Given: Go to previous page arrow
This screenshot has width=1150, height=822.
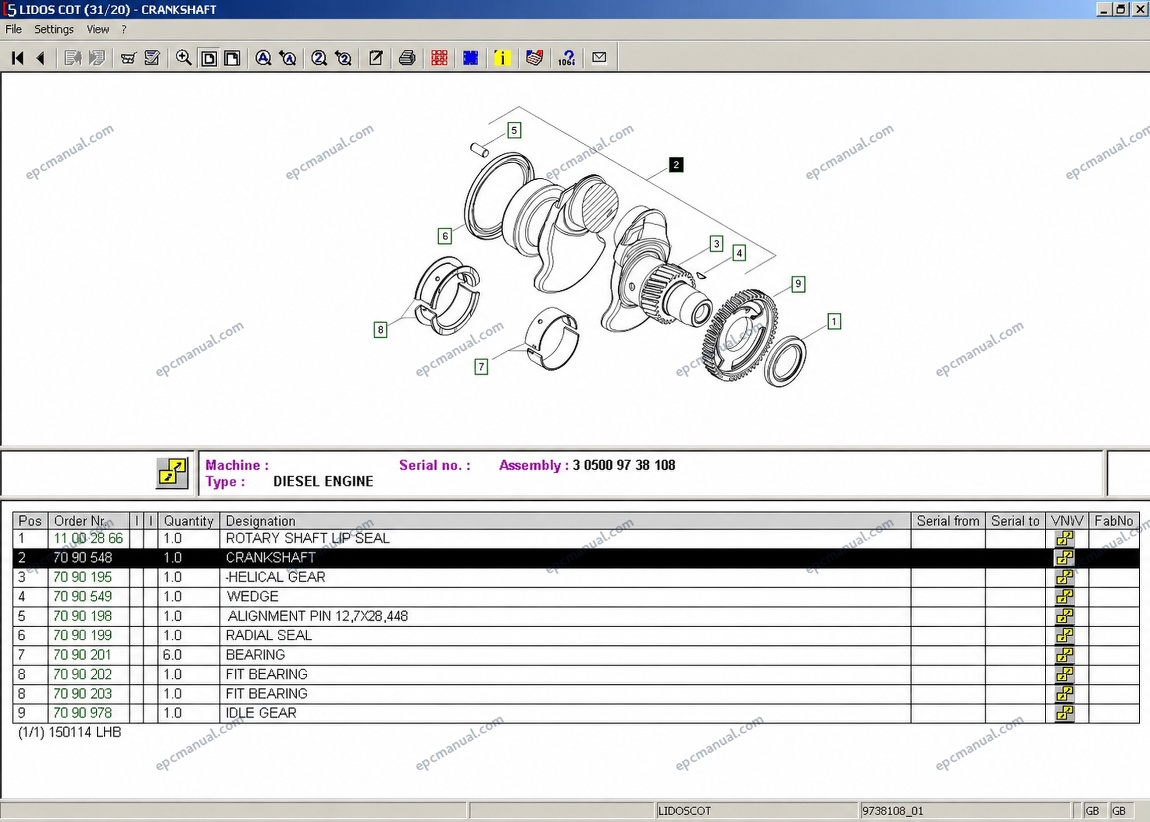Looking at the screenshot, I should click(41, 58).
